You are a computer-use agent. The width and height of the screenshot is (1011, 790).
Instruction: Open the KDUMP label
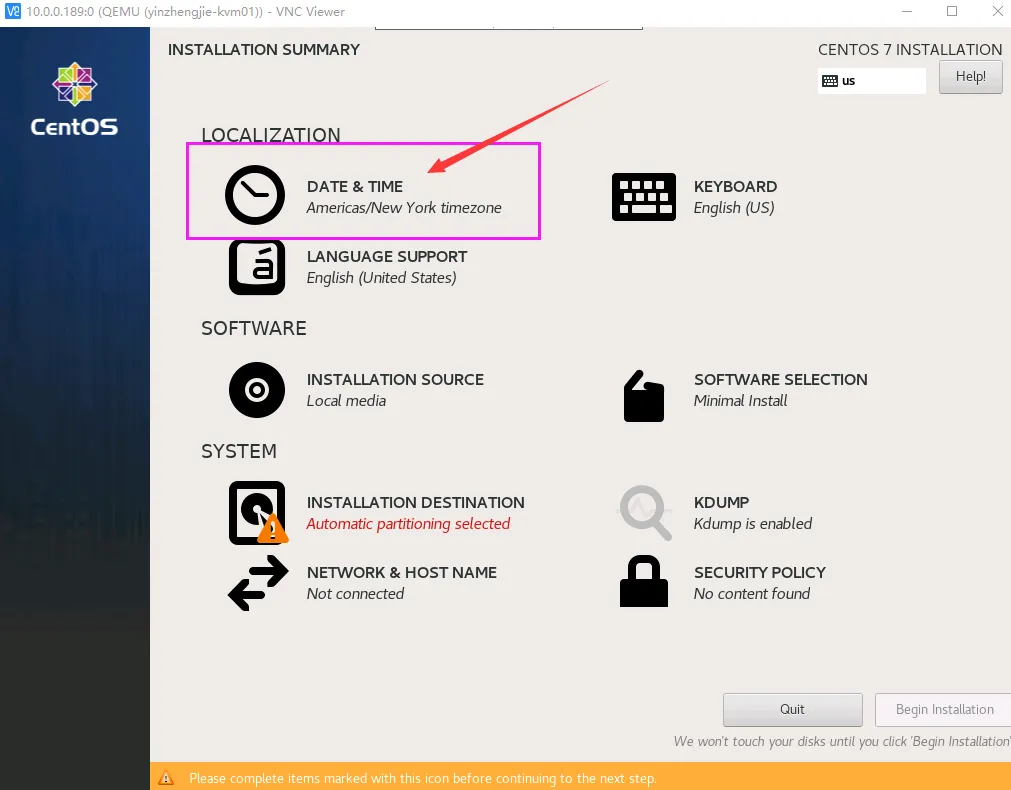click(x=721, y=502)
